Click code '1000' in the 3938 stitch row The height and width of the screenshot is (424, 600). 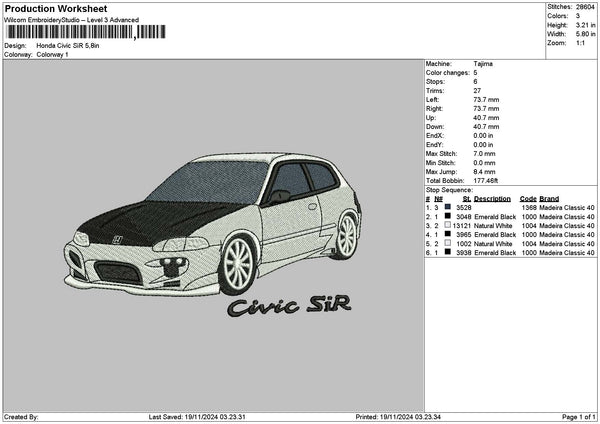pyautogui.click(x=529, y=253)
